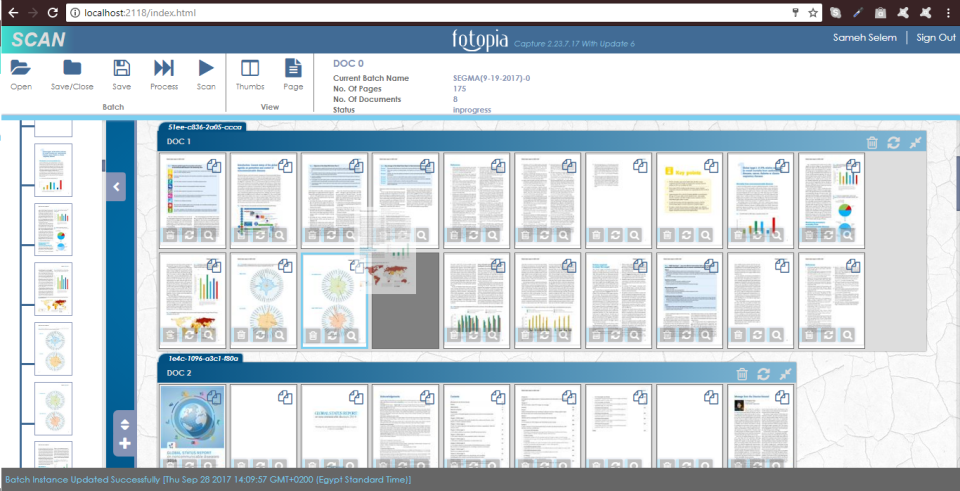Image resolution: width=960 pixels, height=491 pixels.
Task: Delete the globe cover page in DOC 2
Action: pyautogui.click(x=171, y=465)
